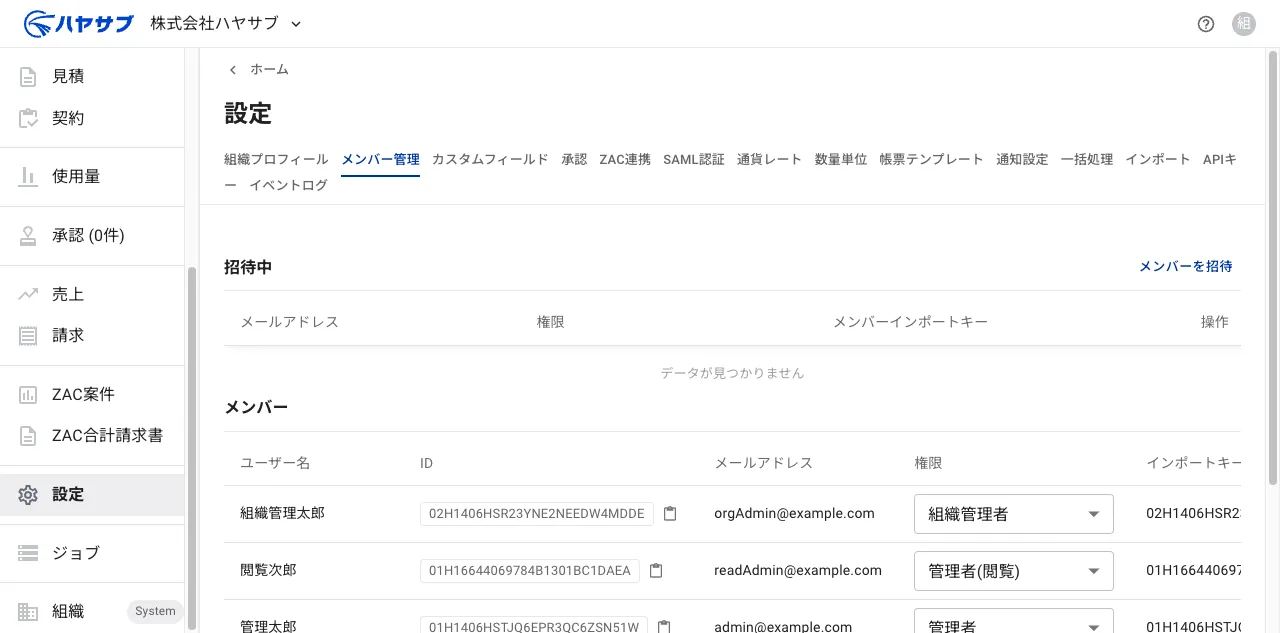Switch to the ZAC連携 tab
Viewport: 1280px width, 633px height.
coord(625,159)
